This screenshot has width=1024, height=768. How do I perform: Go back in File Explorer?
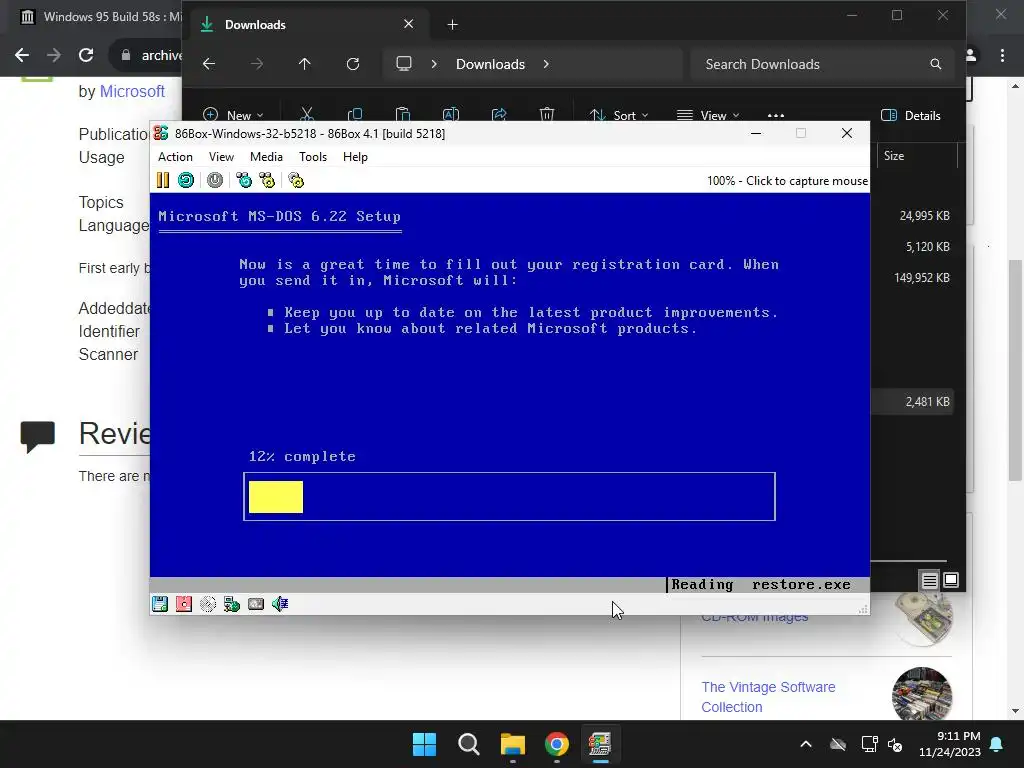tap(209, 64)
